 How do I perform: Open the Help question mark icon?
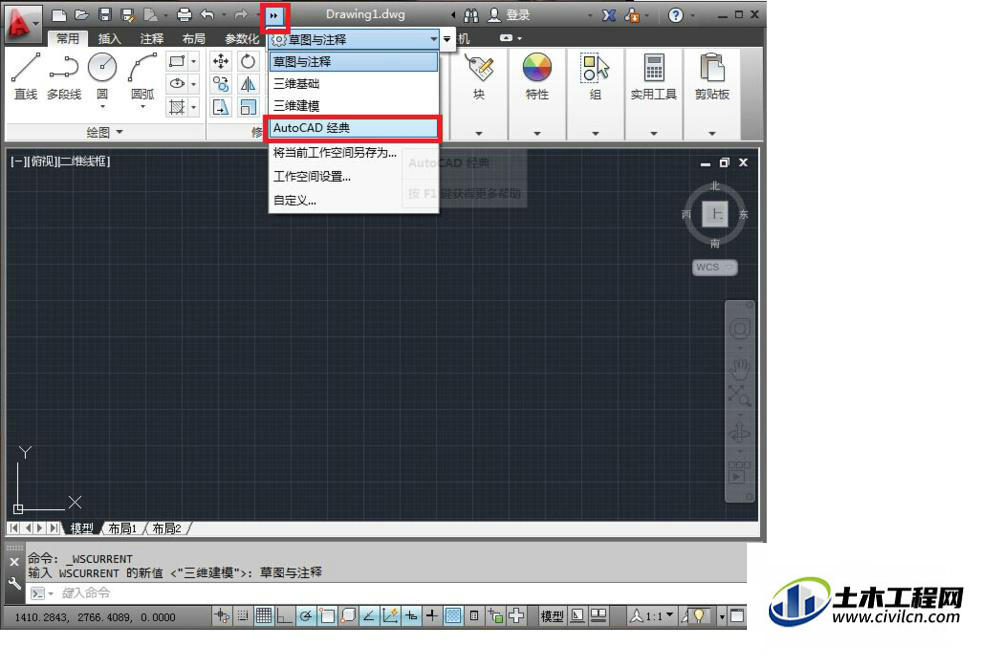click(x=675, y=15)
